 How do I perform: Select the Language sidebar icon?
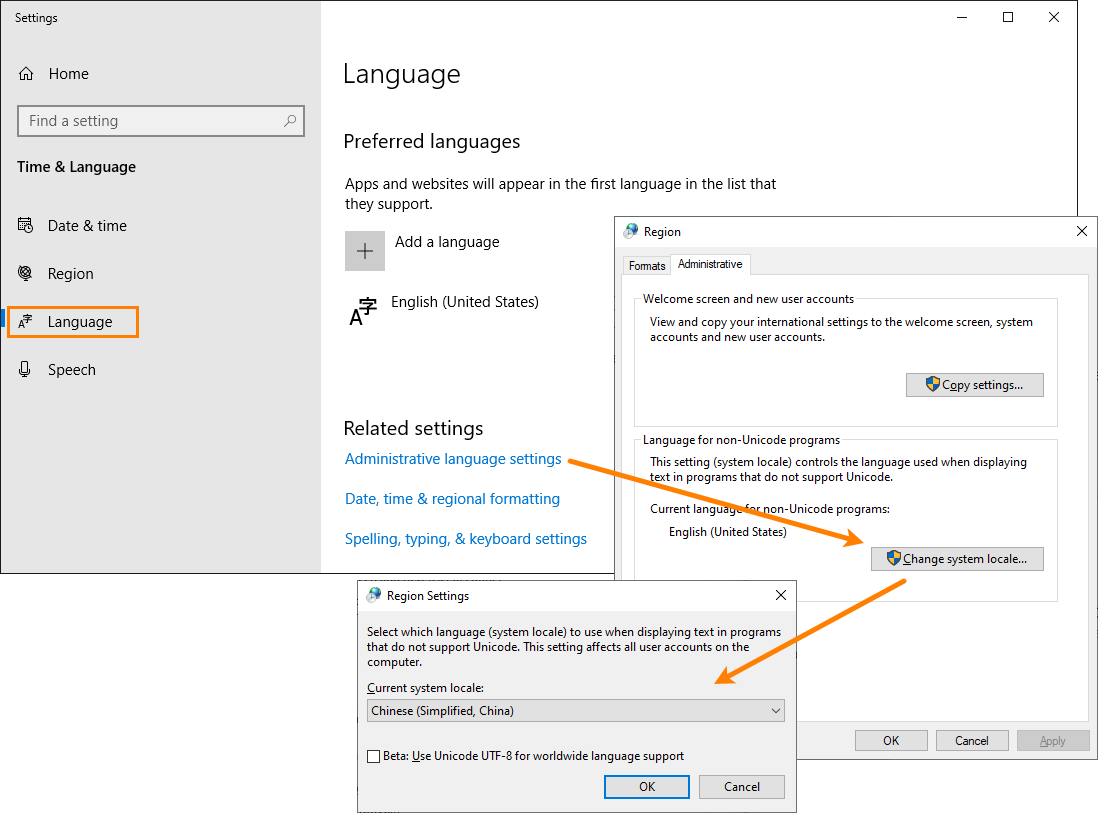[26, 321]
